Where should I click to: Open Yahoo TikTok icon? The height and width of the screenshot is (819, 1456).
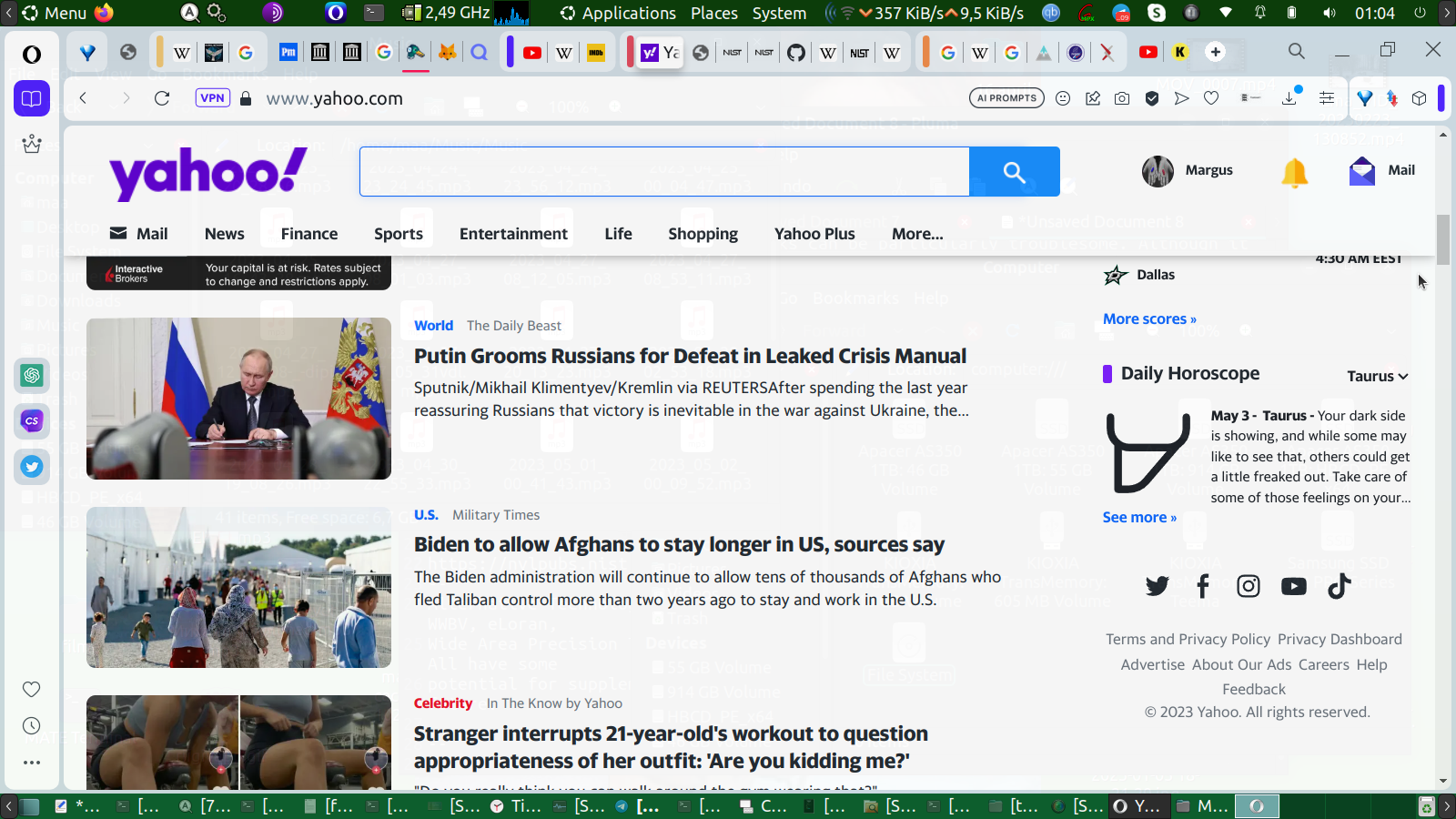1340,586
